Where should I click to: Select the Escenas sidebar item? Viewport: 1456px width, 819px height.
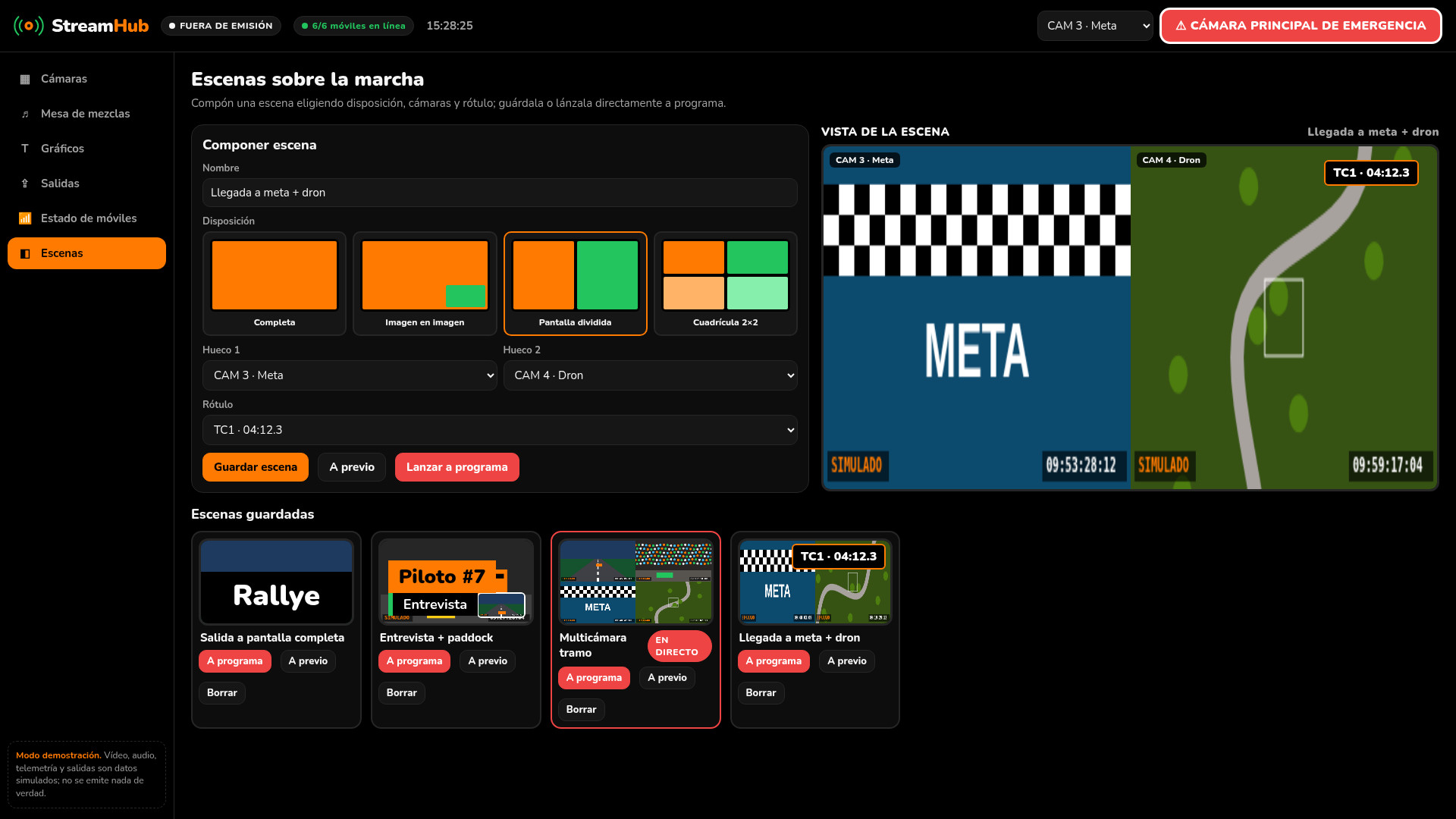(86, 253)
